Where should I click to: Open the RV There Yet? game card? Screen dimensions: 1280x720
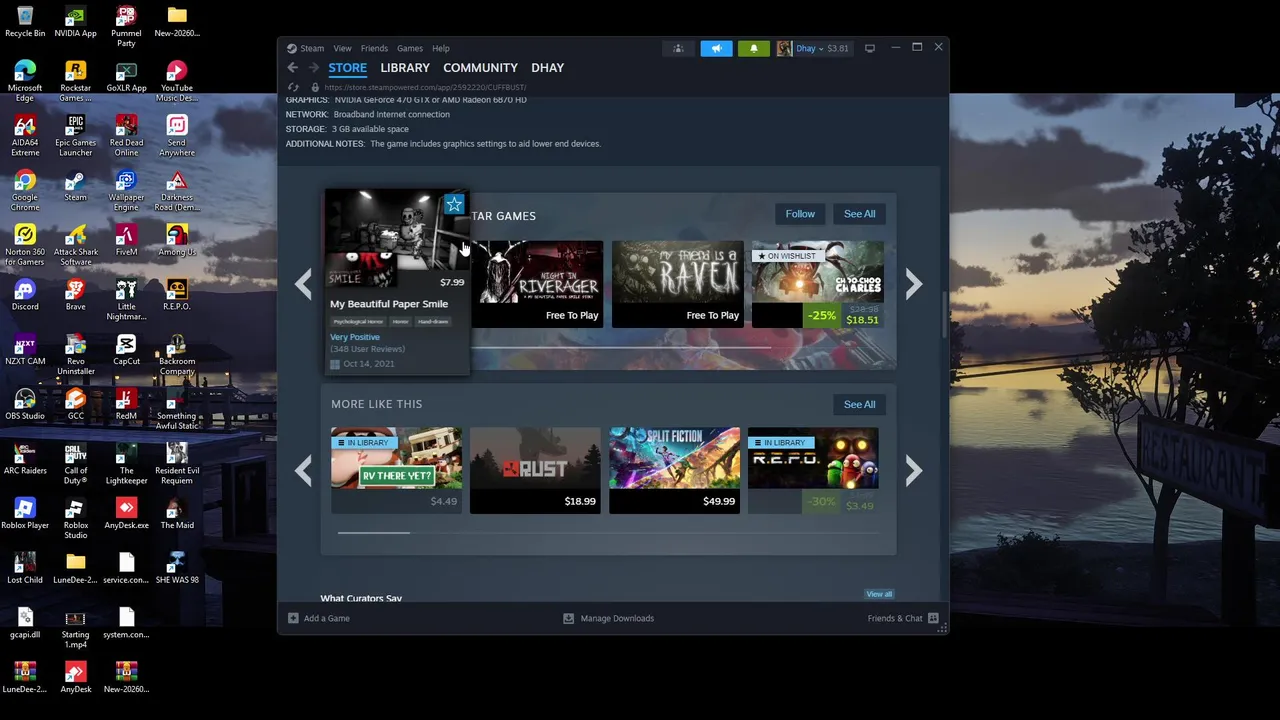coord(397,470)
